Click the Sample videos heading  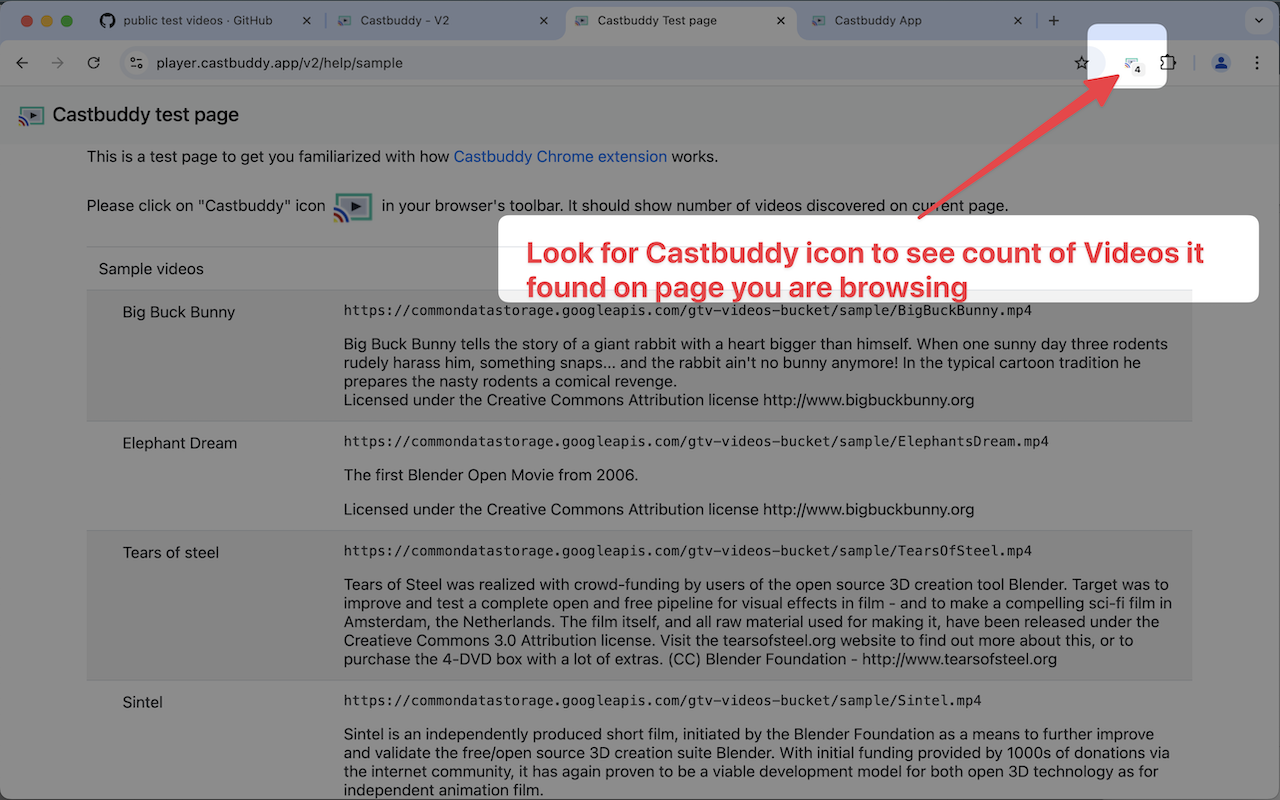151,269
